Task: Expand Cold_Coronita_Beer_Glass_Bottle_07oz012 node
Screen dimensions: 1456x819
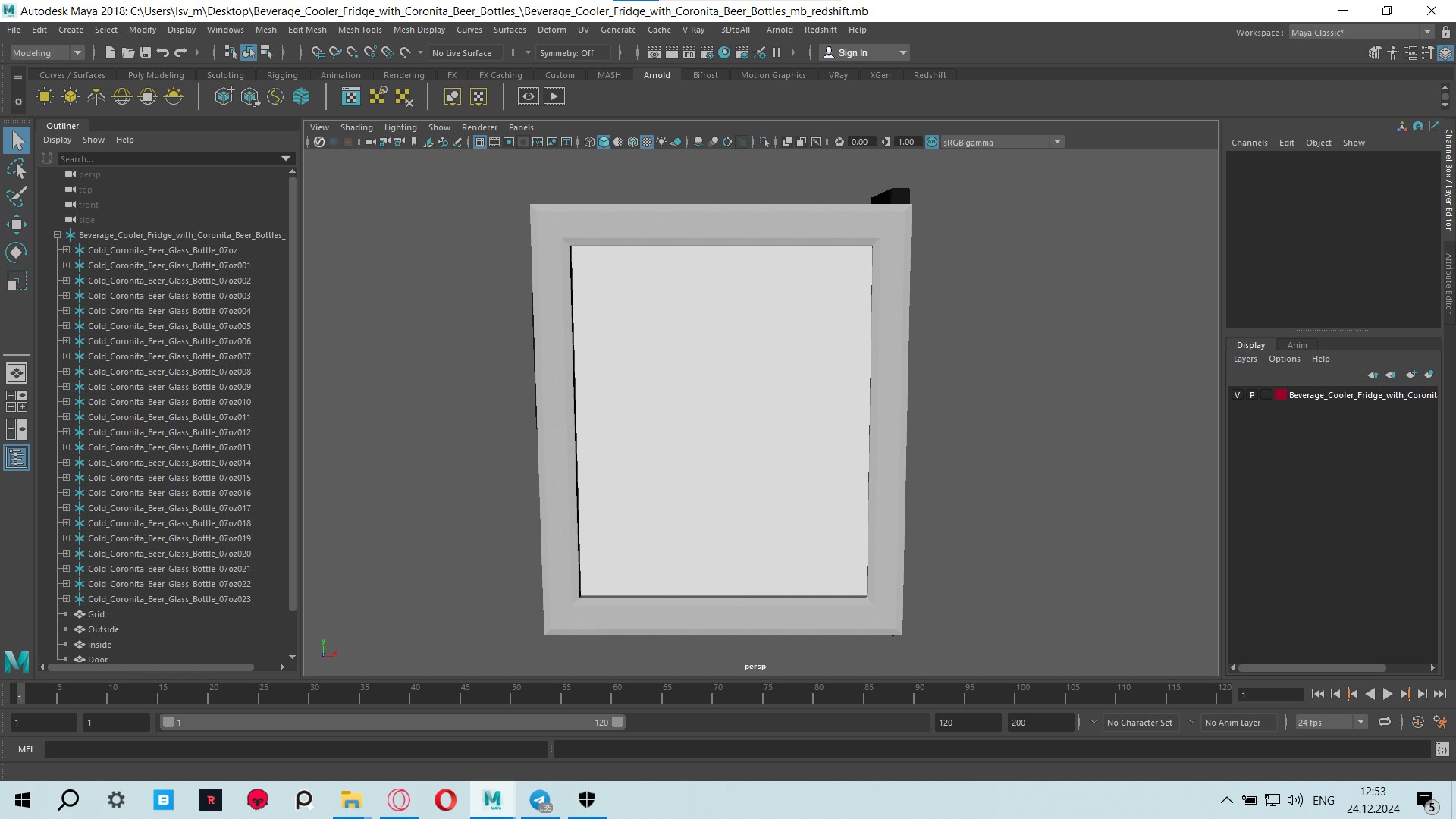Action: 66,432
